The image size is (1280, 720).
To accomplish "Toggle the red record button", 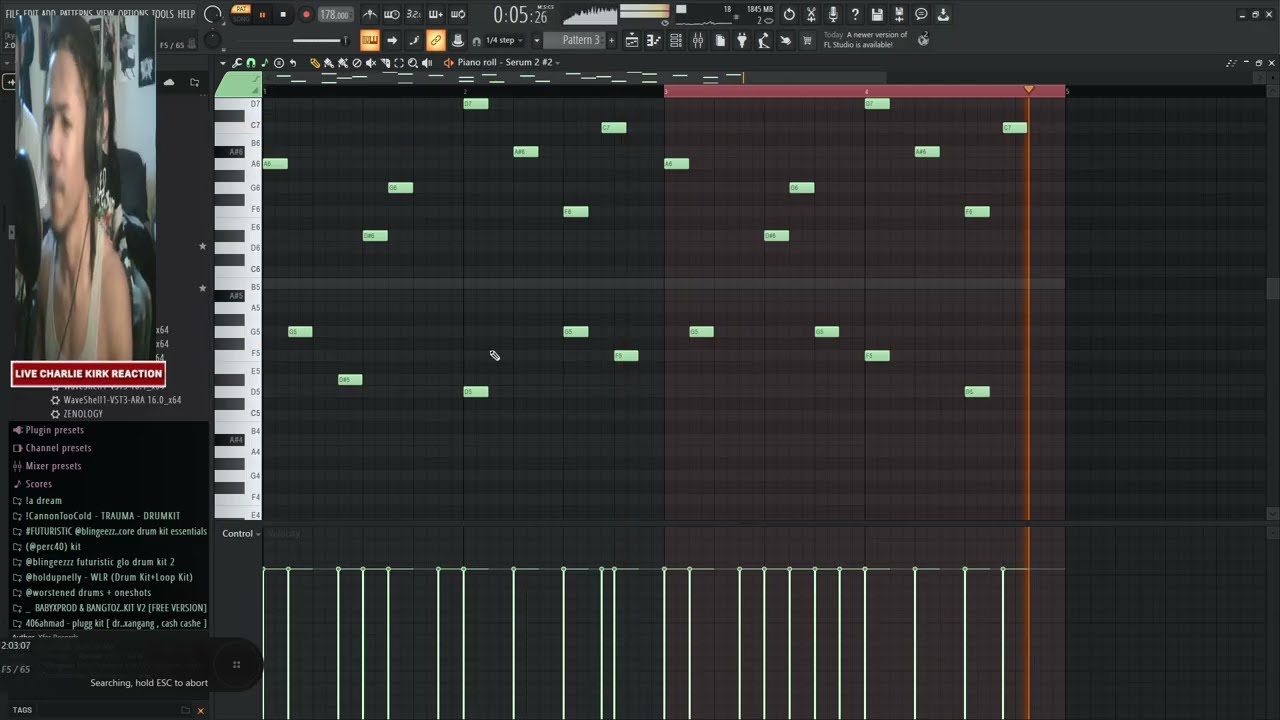I will coord(306,14).
